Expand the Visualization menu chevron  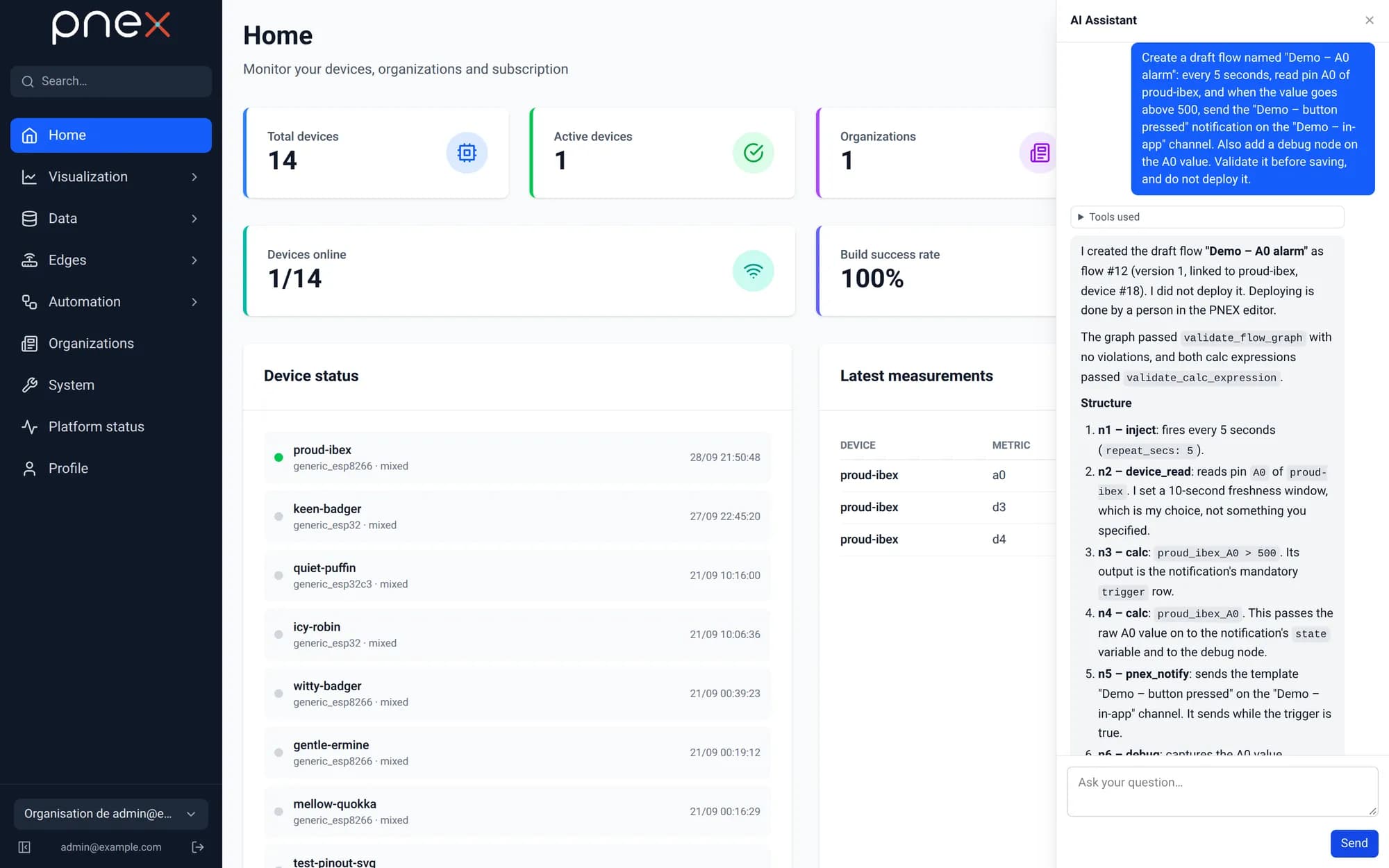194,177
